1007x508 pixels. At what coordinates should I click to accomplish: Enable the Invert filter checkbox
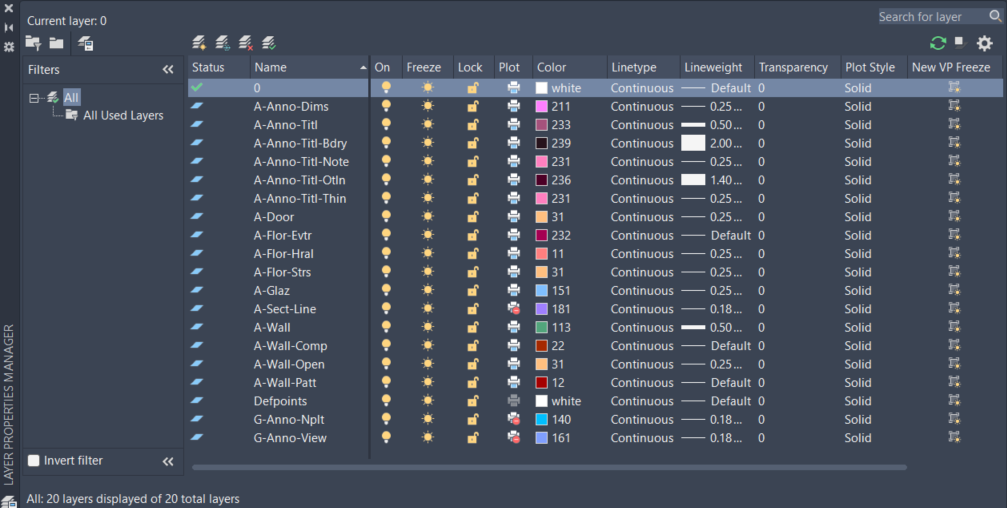34,460
